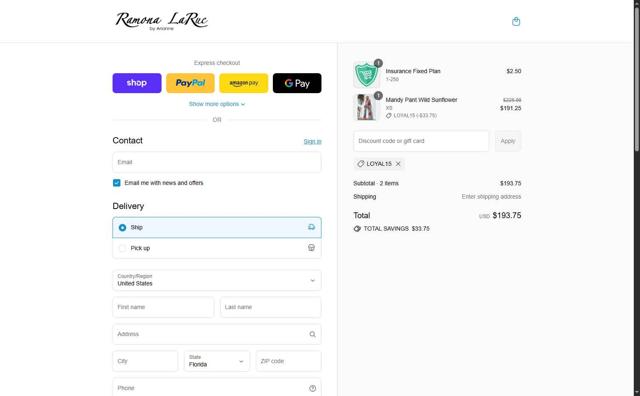Focus the City field
The width and height of the screenshot is (640, 396).
[x=145, y=361]
